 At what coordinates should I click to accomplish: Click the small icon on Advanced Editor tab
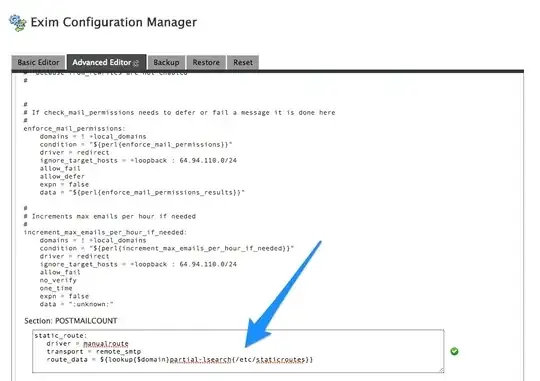pos(136,63)
